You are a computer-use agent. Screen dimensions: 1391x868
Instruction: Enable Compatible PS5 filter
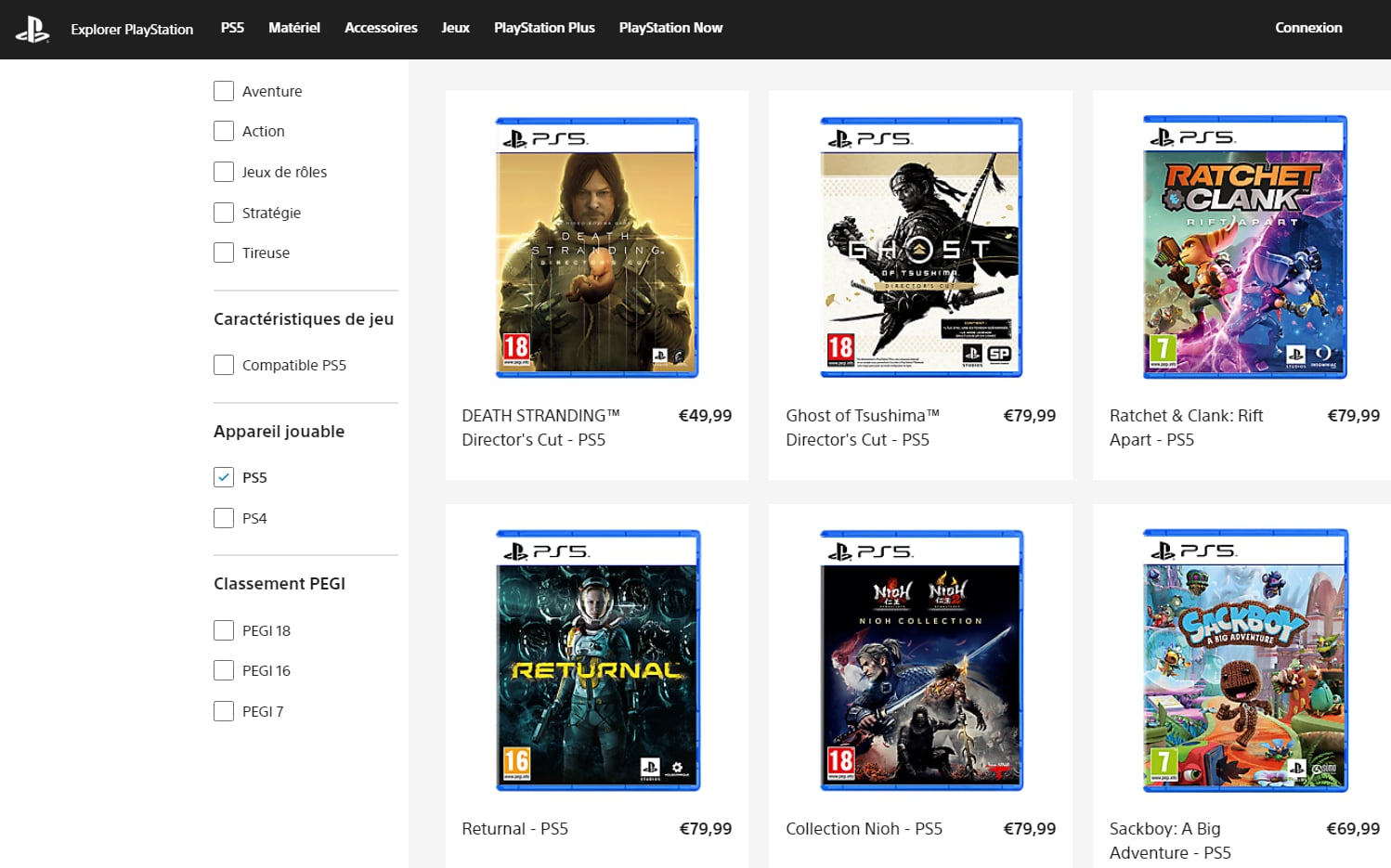(224, 365)
